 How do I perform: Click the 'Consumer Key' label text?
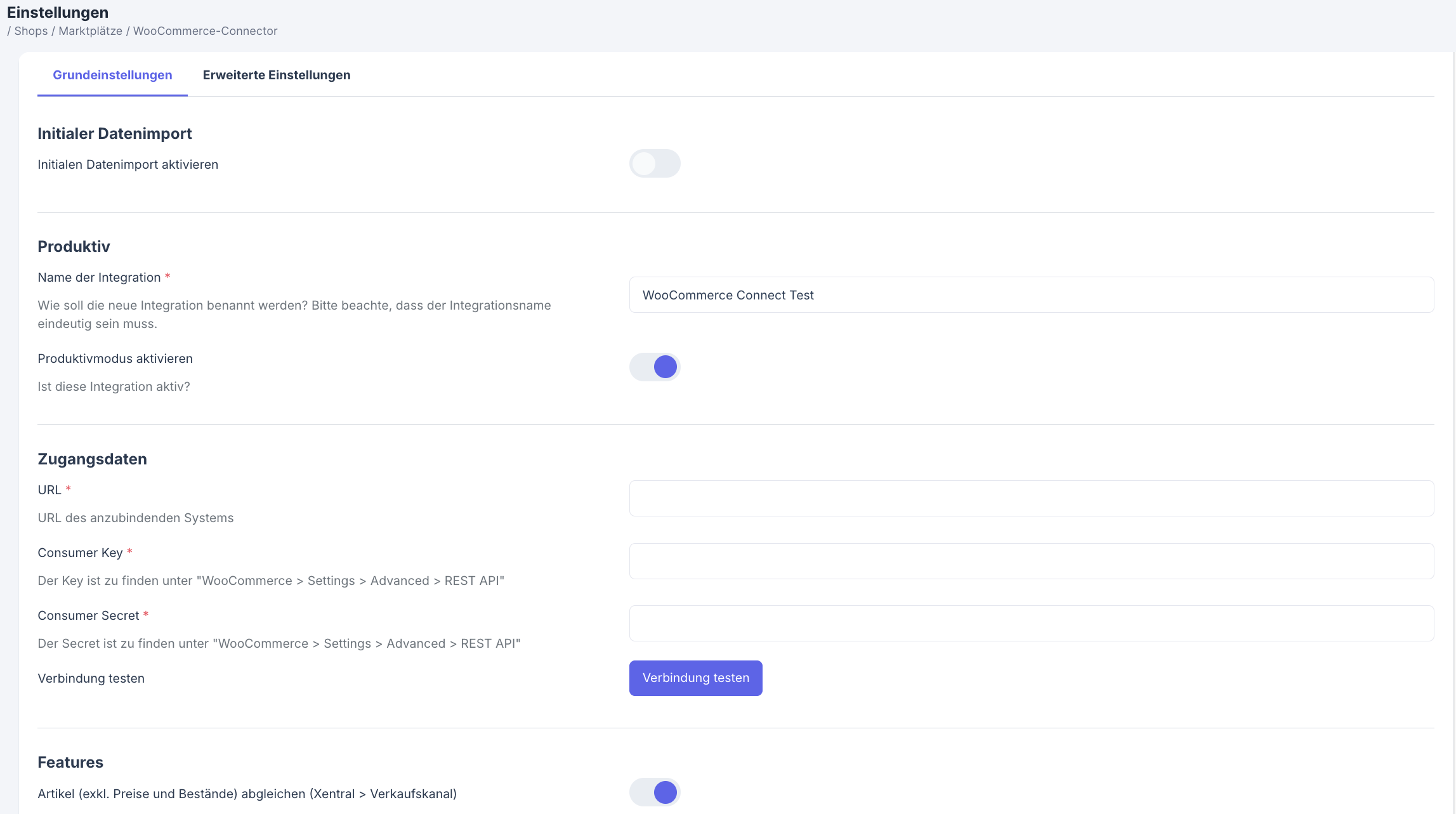(x=80, y=553)
